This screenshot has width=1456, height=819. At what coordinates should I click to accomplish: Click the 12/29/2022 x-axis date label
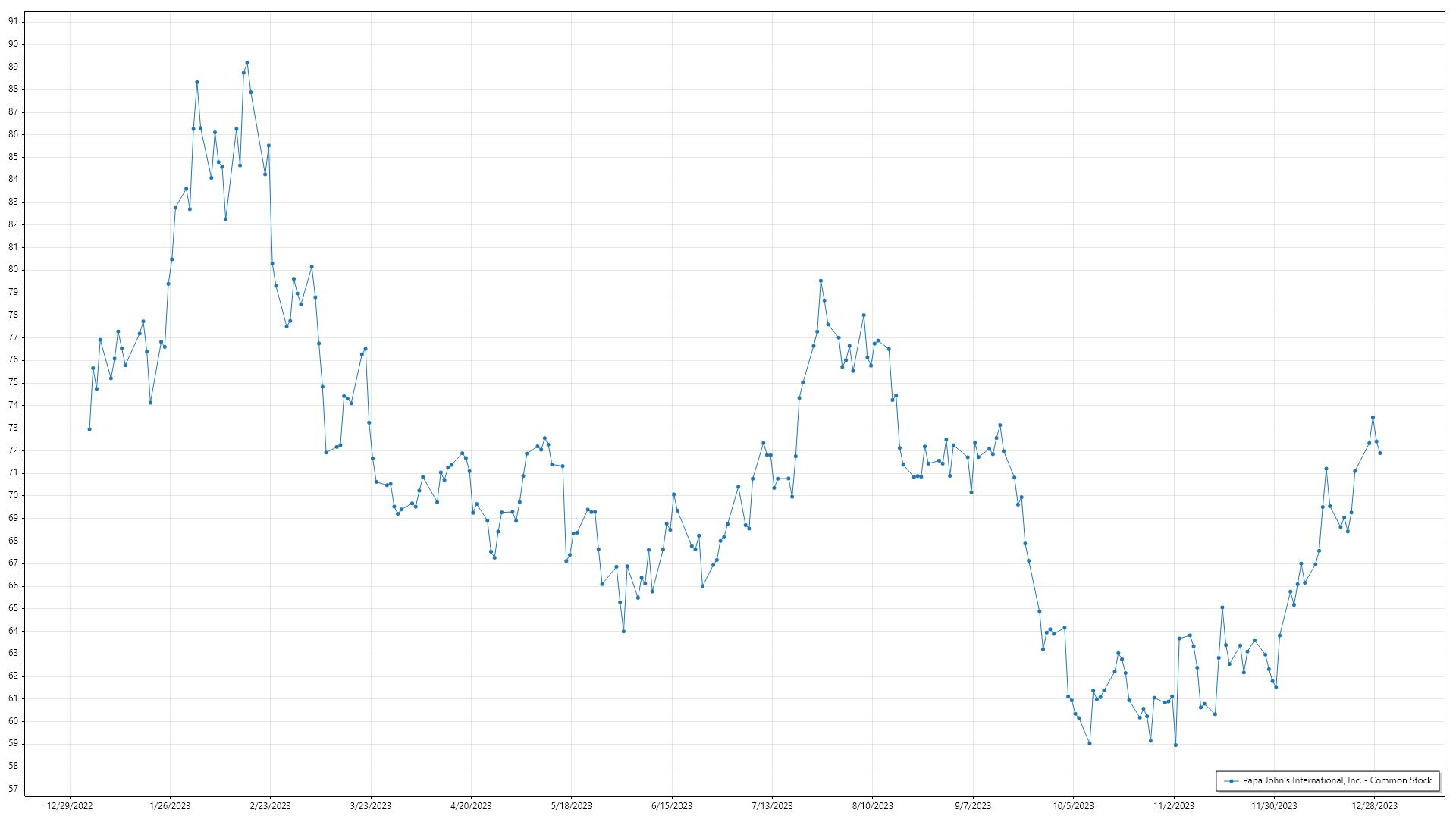(x=70, y=805)
